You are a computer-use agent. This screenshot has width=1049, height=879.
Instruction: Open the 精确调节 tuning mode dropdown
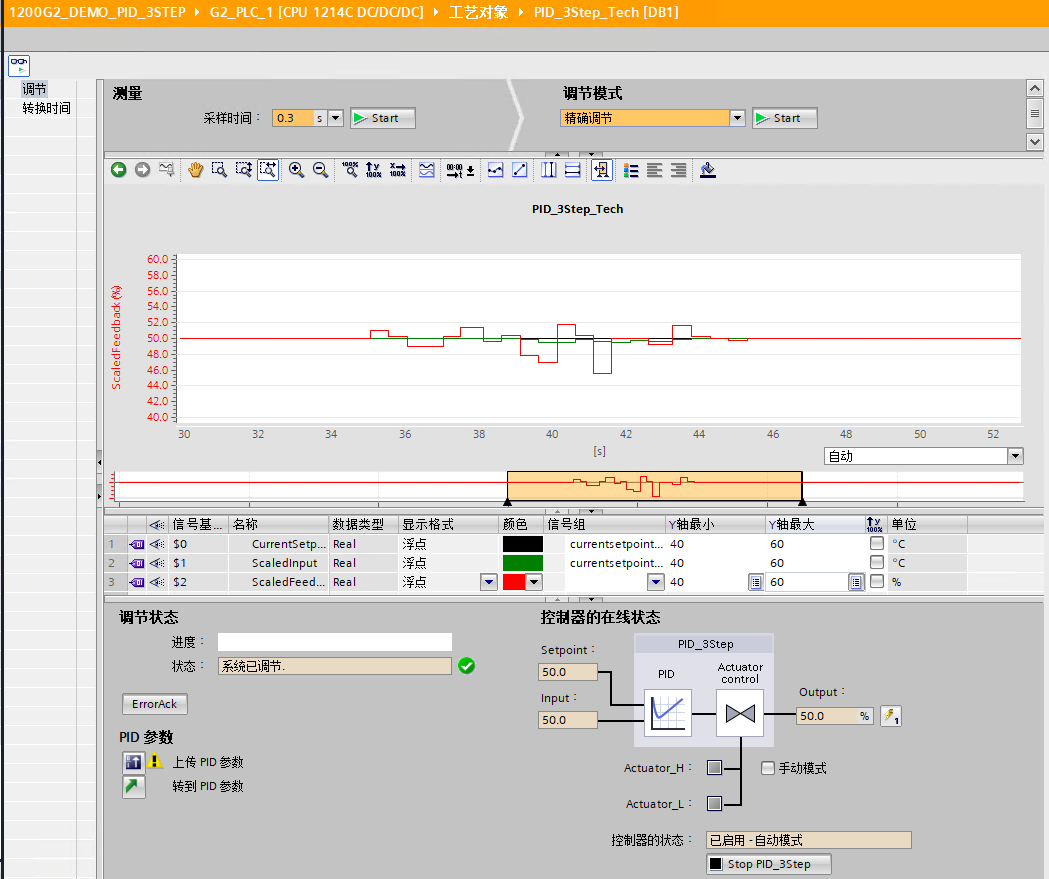click(738, 118)
